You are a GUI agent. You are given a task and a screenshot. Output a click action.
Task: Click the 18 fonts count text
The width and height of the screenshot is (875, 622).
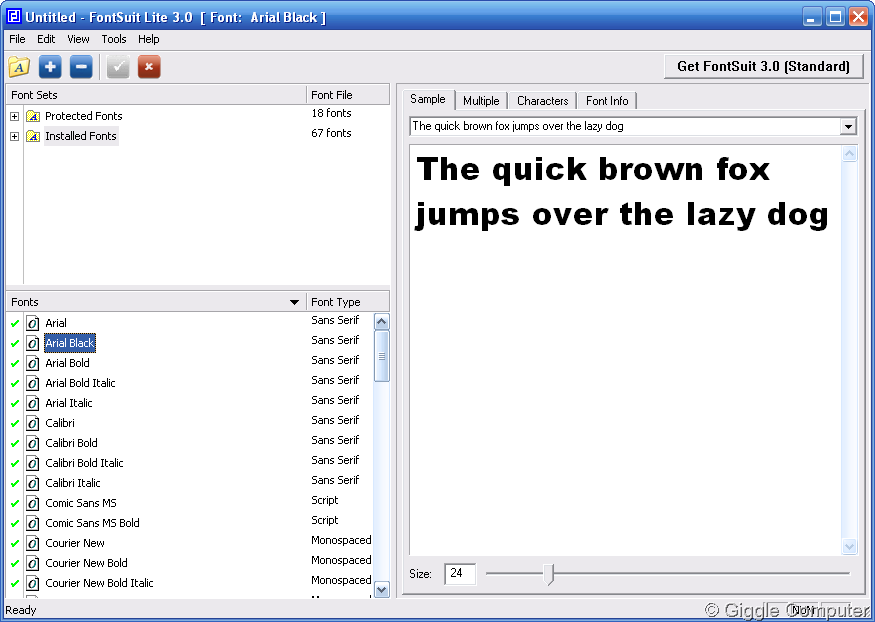331,113
